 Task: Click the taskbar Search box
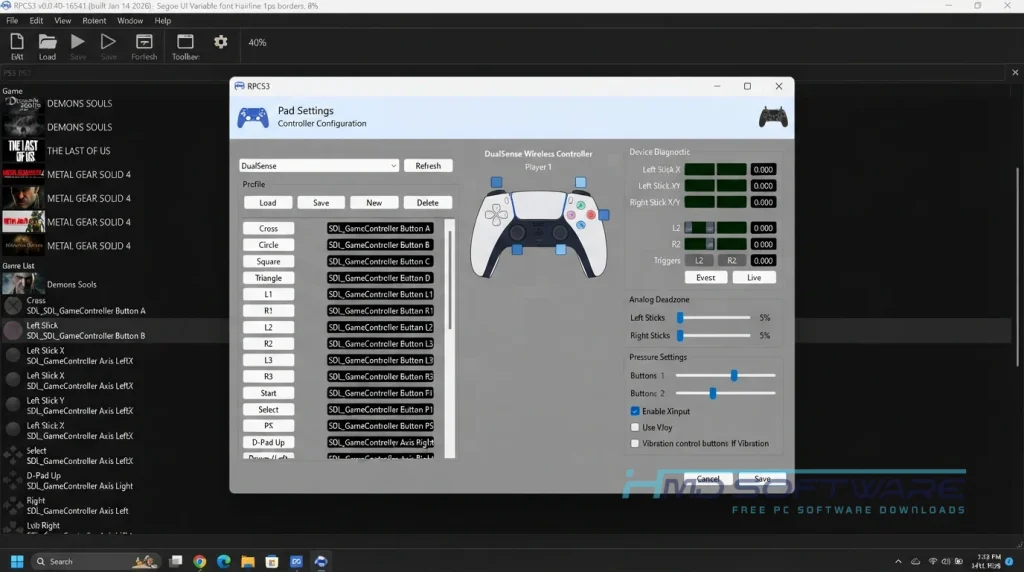pos(95,562)
